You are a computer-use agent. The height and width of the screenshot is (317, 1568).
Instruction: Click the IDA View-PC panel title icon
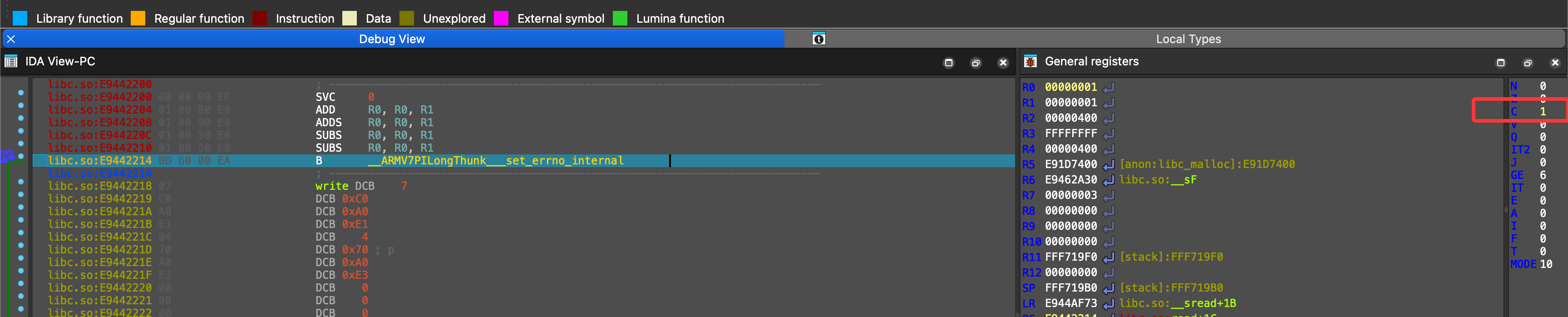[11, 61]
